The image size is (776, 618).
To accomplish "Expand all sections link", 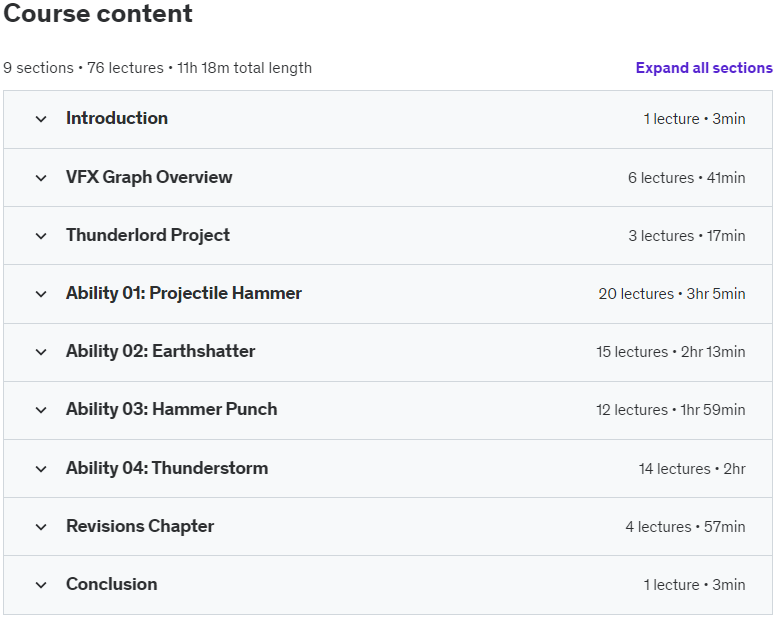I will [704, 68].
